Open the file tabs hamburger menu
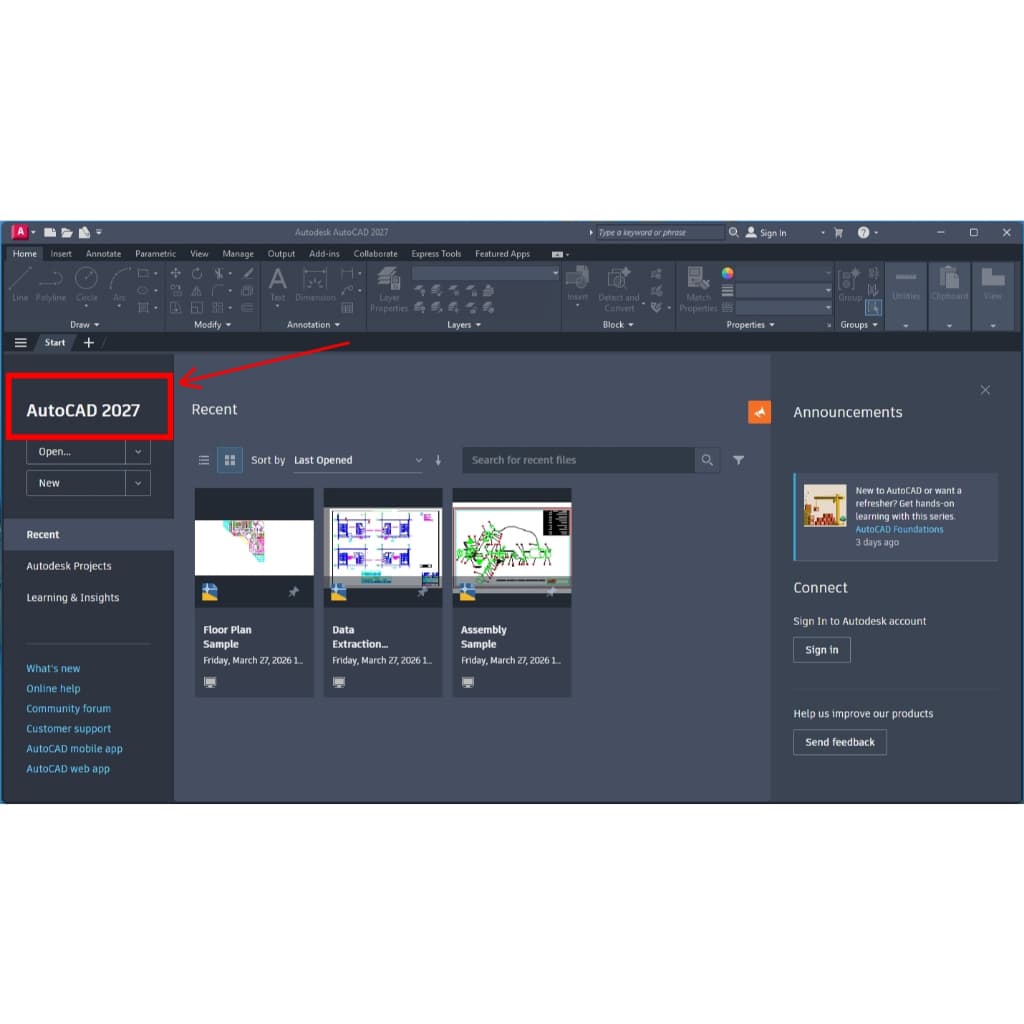This screenshot has width=1024, height=1024. click(x=21, y=342)
